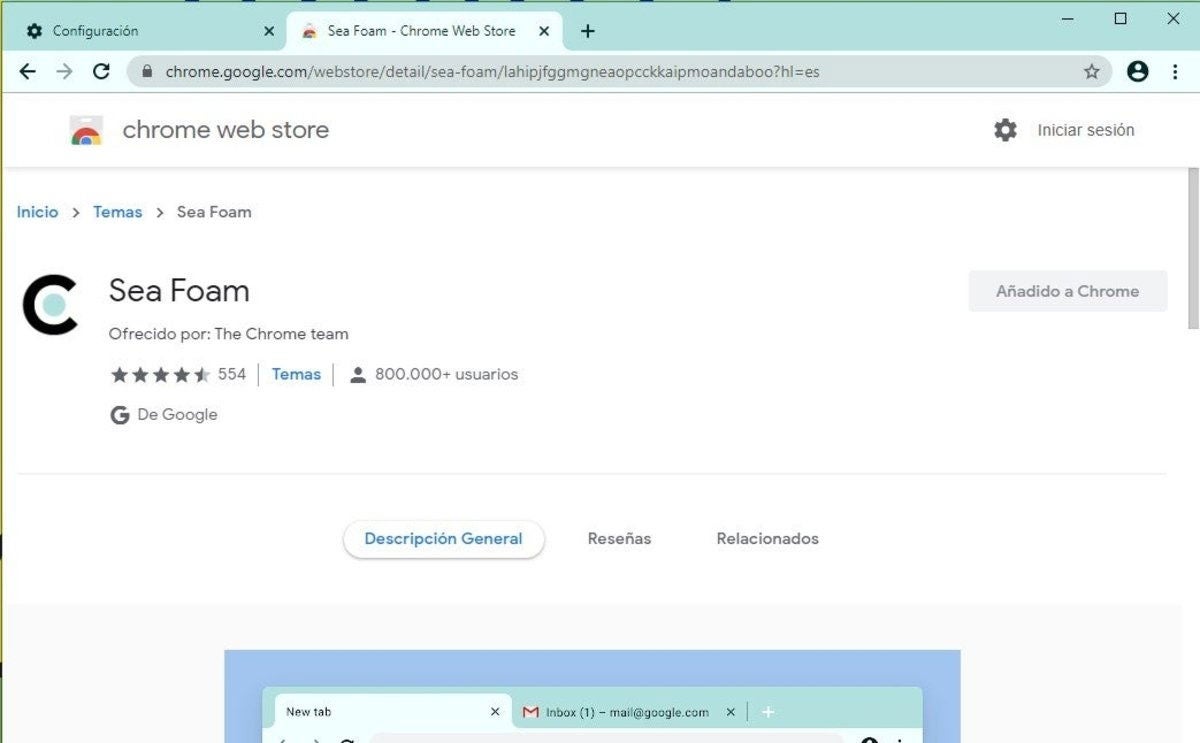Open the Relacionados tab

coord(767,539)
